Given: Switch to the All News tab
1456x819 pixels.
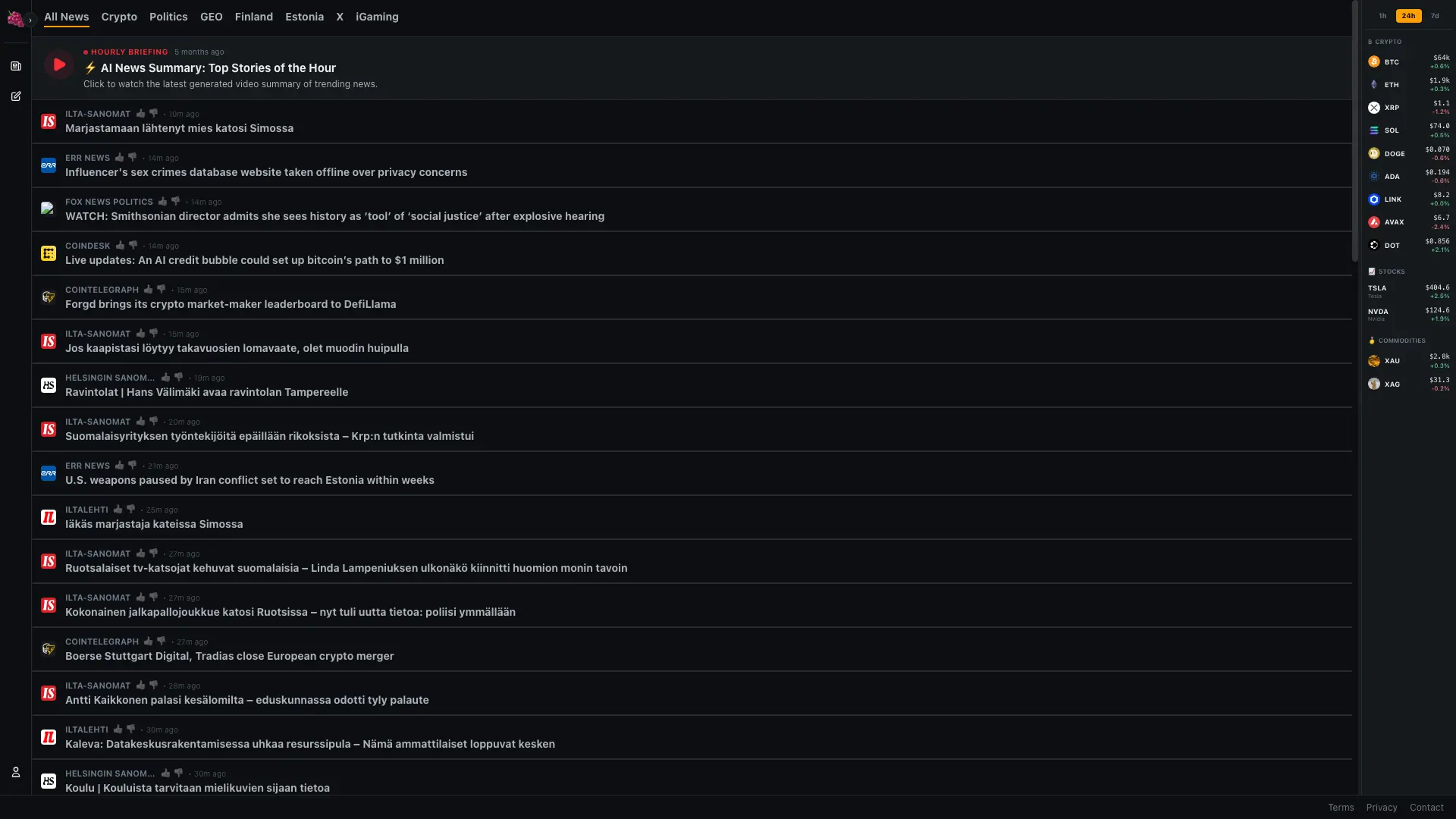Looking at the screenshot, I should (67, 17).
